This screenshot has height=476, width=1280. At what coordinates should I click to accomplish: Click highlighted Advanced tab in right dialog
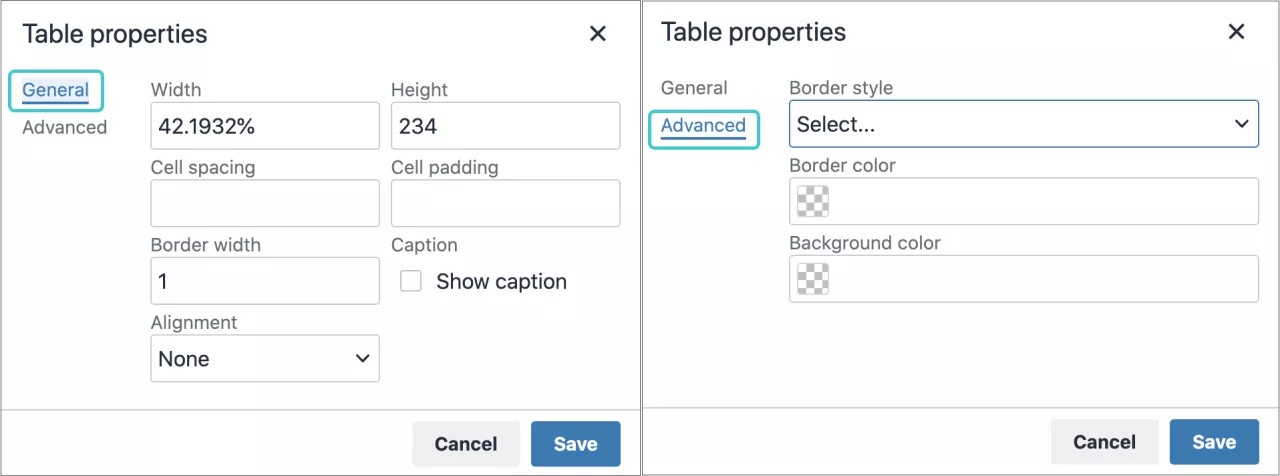pyautogui.click(x=703, y=126)
